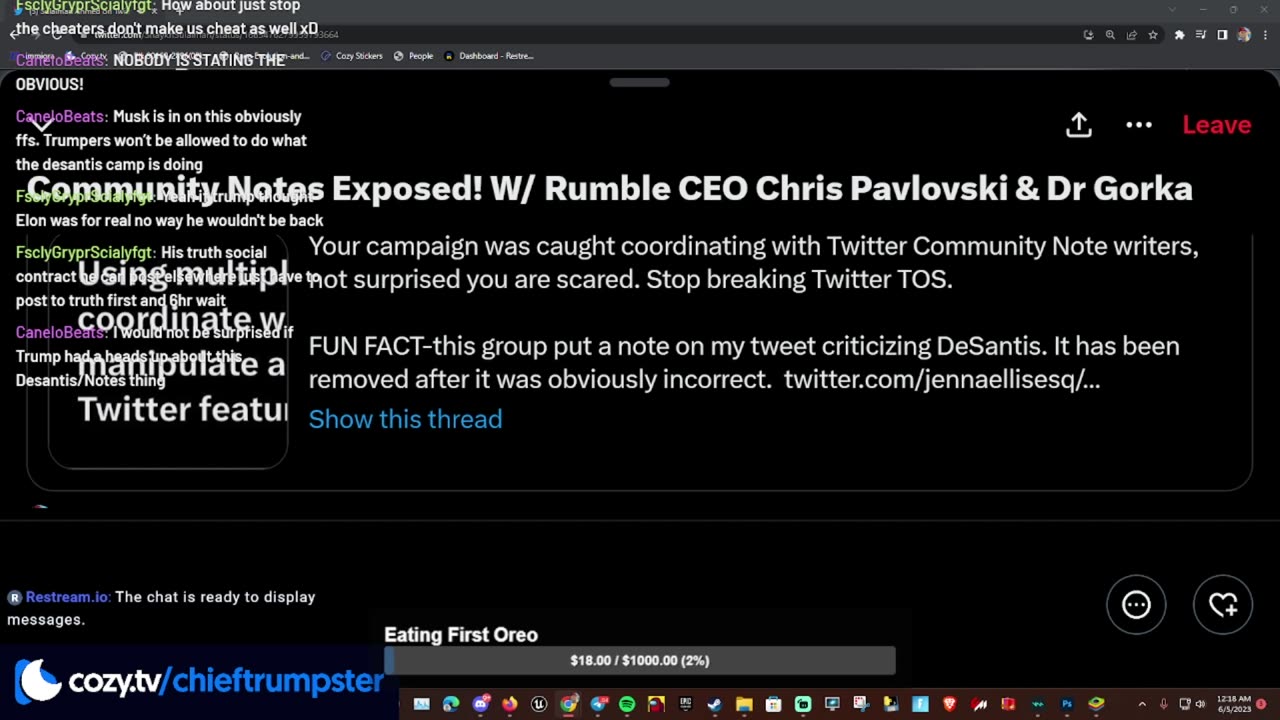Open Discord from the taskbar
Image resolution: width=1280 pixels, height=720 pixels.
click(481, 704)
